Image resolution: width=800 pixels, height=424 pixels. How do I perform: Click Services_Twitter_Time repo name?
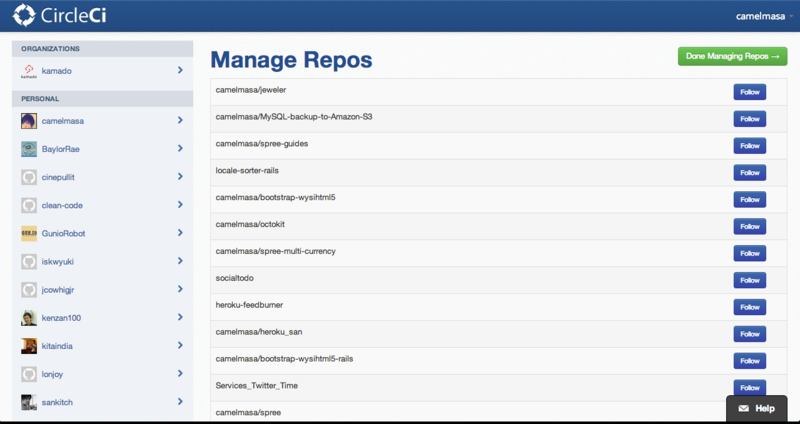tap(257, 386)
